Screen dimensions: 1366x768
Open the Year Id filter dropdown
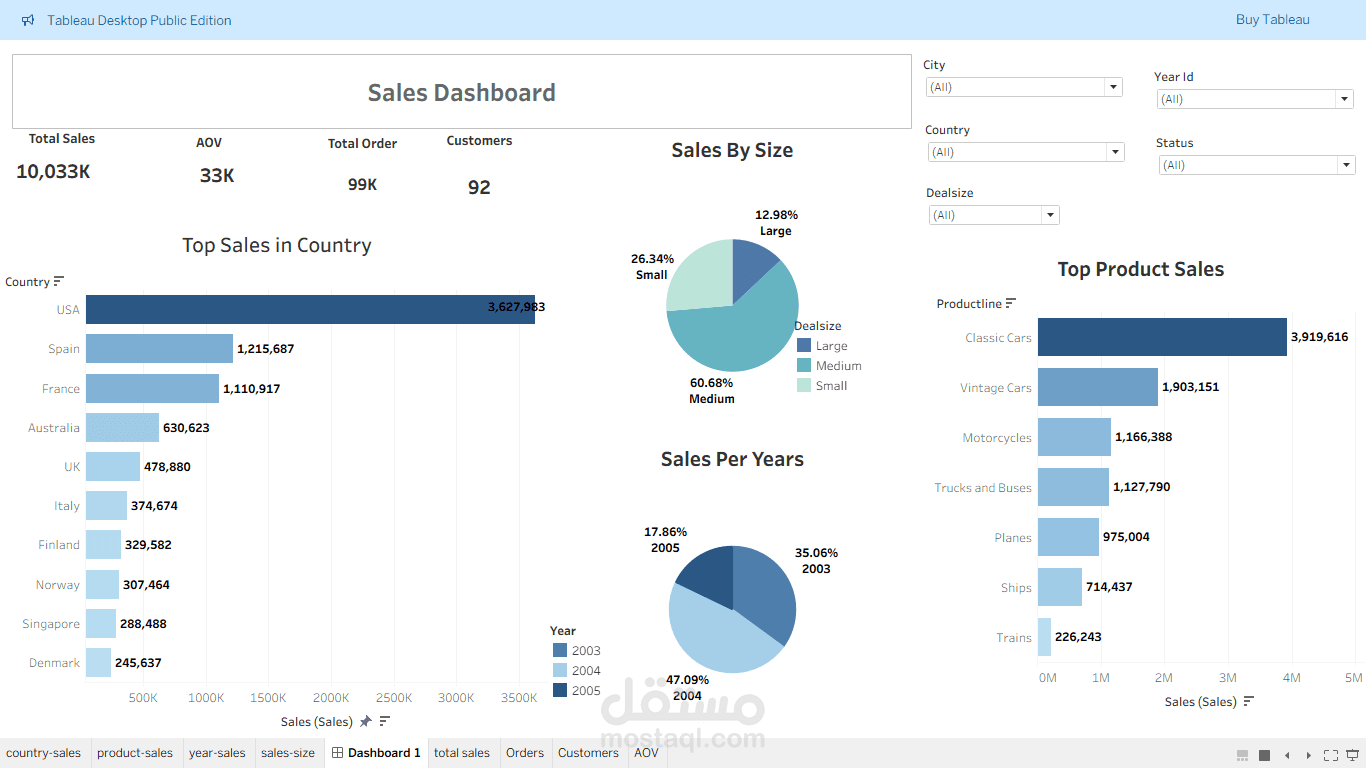pyautogui.click(x=1345, y=98)
